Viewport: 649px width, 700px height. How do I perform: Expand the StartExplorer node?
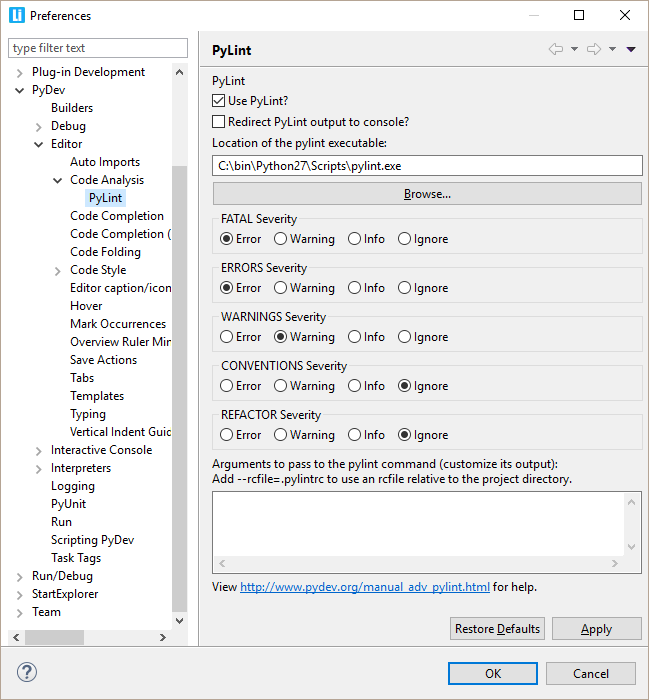20,595
